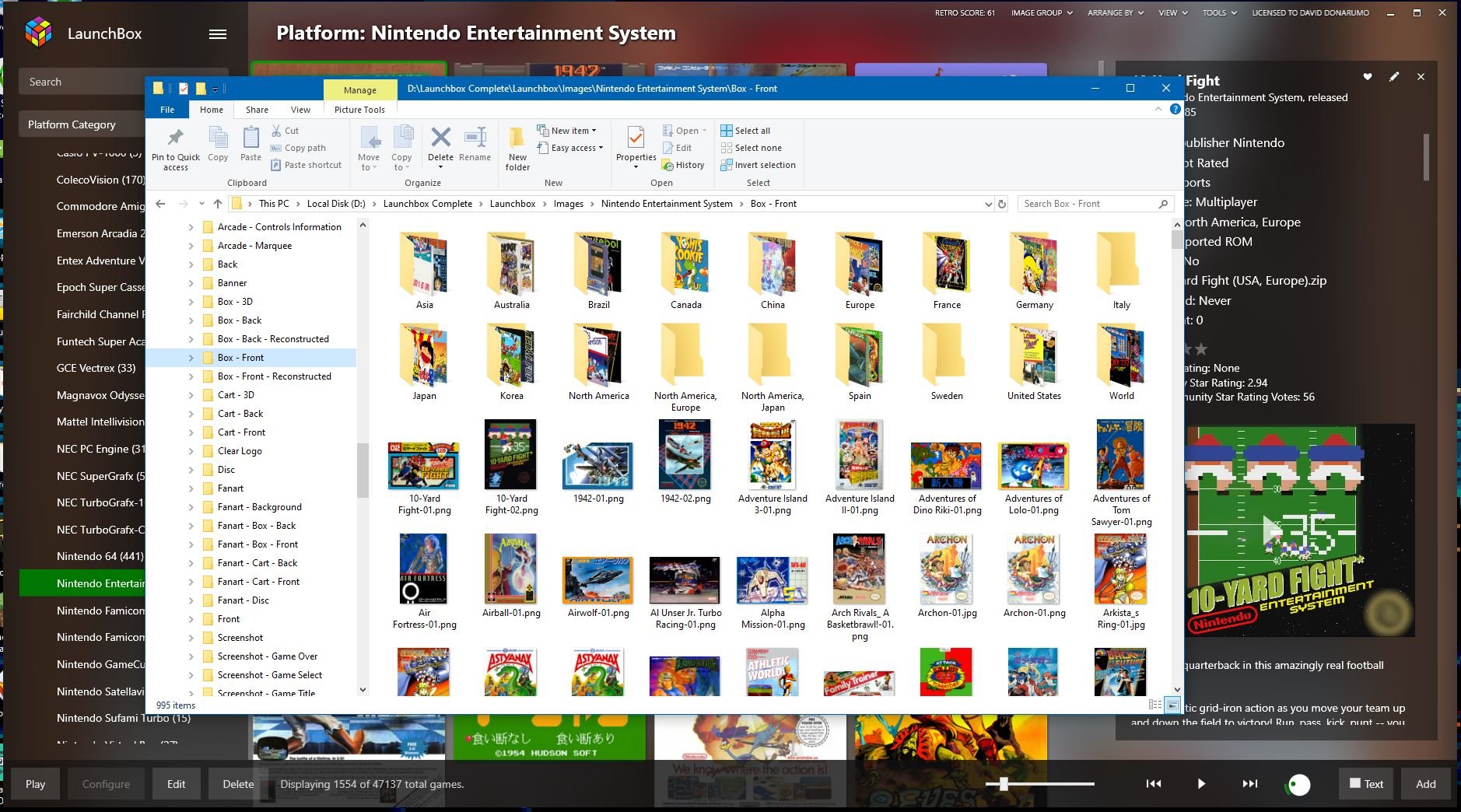Play music with play button
This screenshot has width=1461, height=812.
pyautogui.click(x=1201, y=784)
